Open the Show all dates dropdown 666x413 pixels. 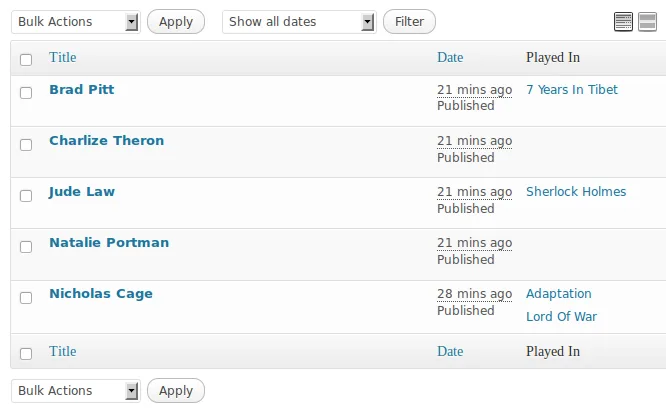pos(299,22)
